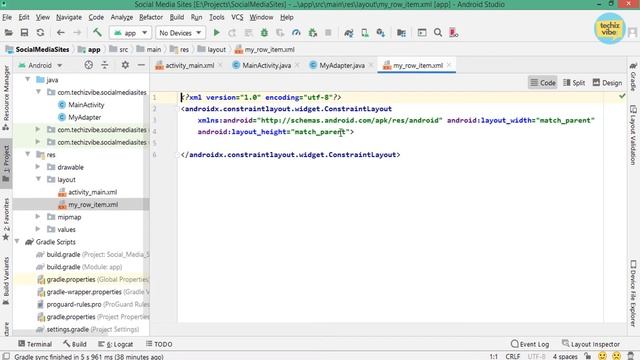
Task: Click the 4 spaces indent indicator
Action: pyautogui.click(x=565, y=356)
